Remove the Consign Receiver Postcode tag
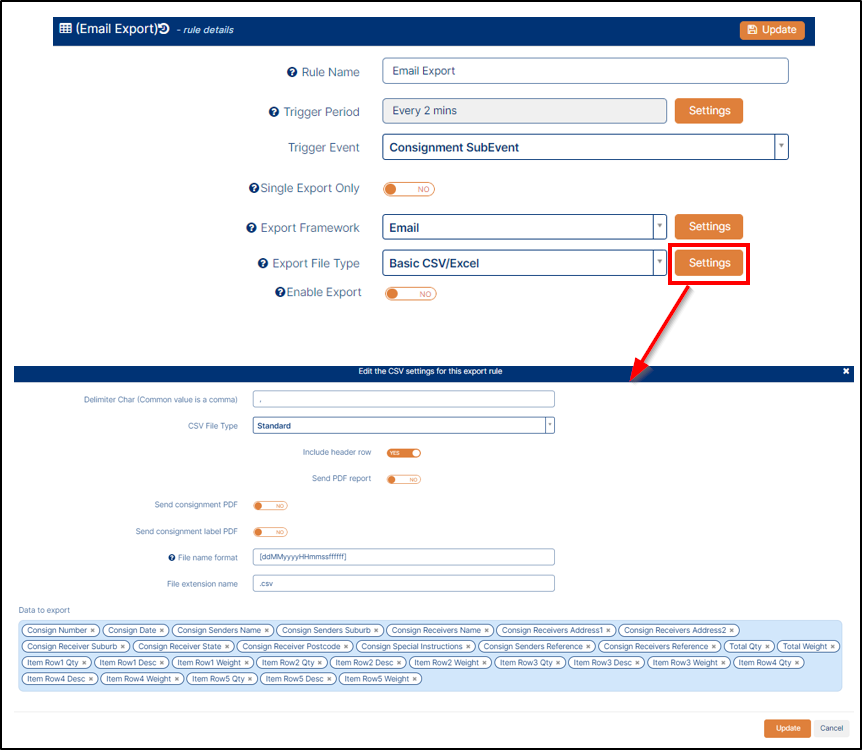This screenshot has width=862, height=750. click(346, 647)
